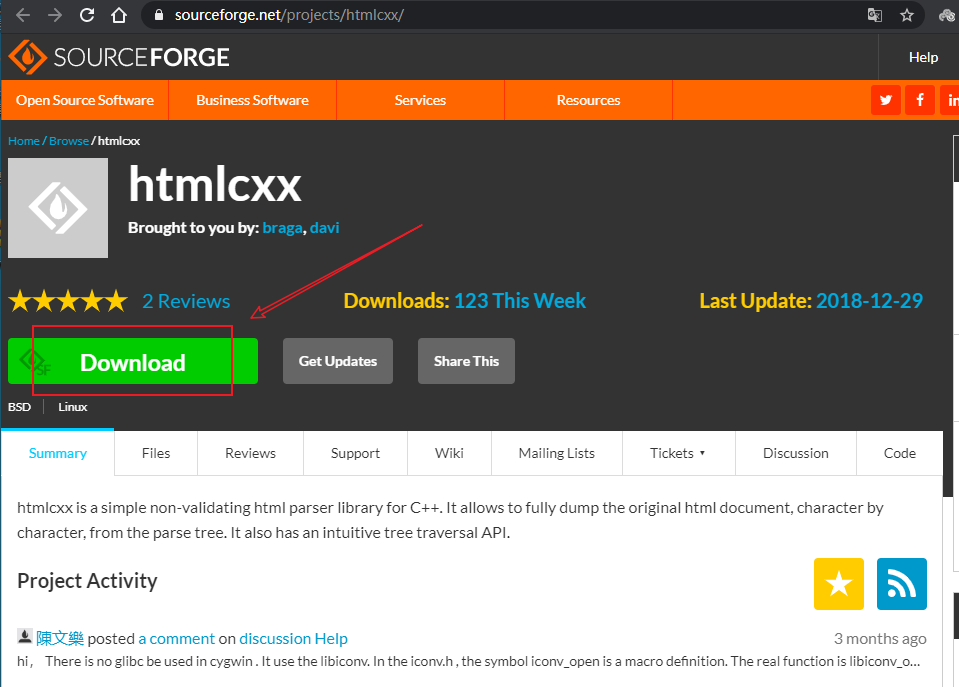The height and width of the screenshot is (687, 959).
Task: Open SourceForge's Twitter page via Twitter icon
Action: click(x=885, y=100)
